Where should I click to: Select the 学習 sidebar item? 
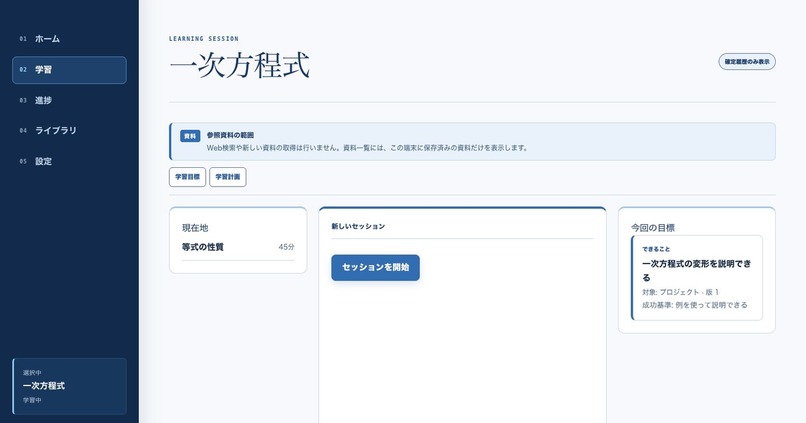pos(69,70)
